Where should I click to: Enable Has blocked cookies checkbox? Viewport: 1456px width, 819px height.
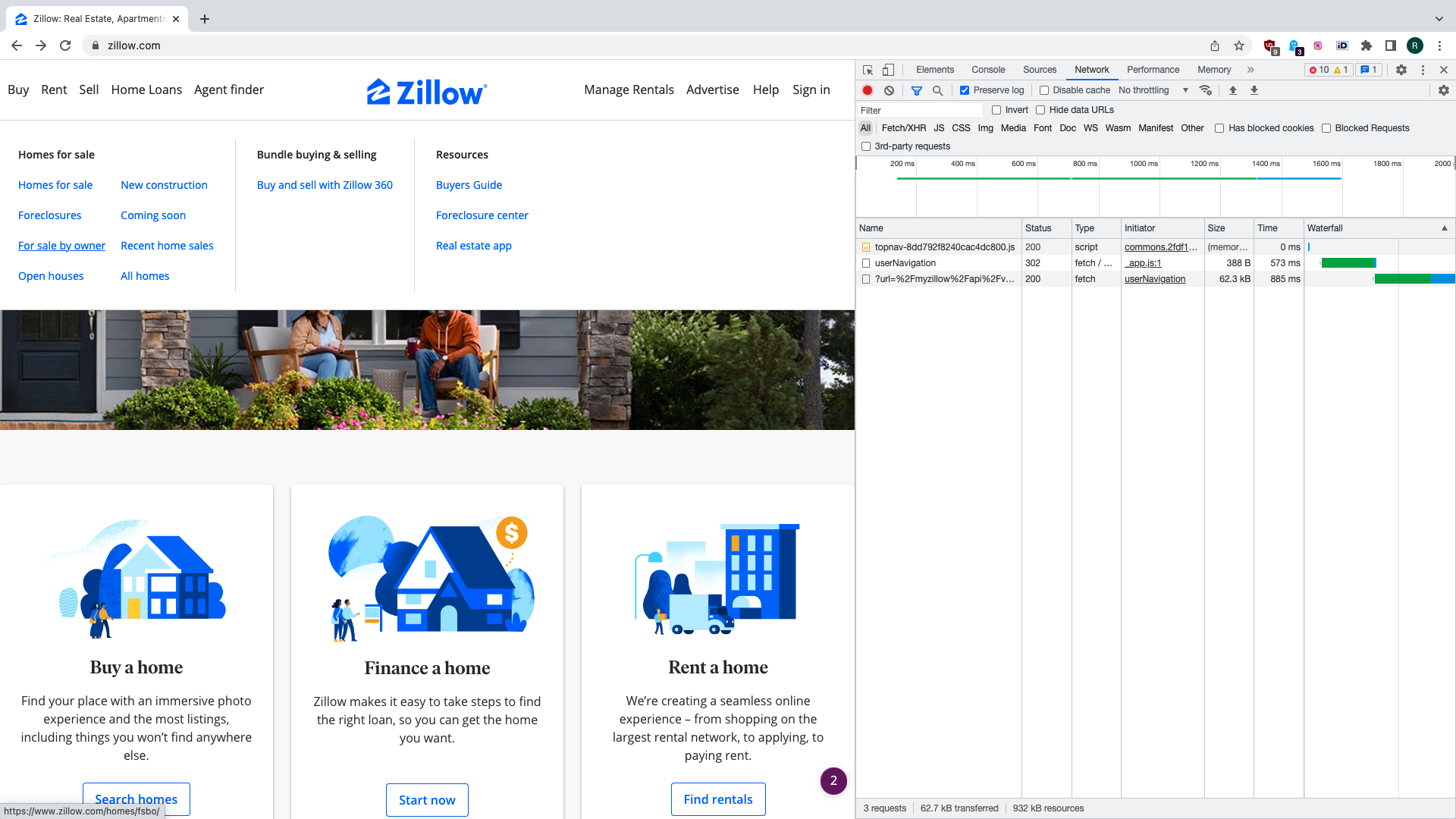click(x=1219, y=128)
